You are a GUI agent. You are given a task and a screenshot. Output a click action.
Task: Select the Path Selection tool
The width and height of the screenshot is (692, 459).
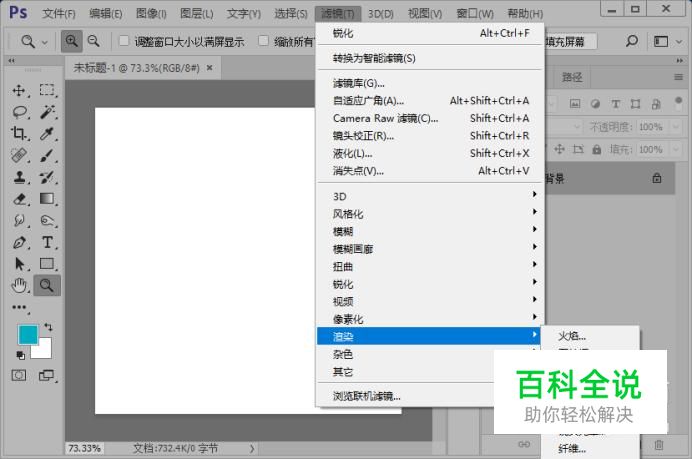pos(19,264)
